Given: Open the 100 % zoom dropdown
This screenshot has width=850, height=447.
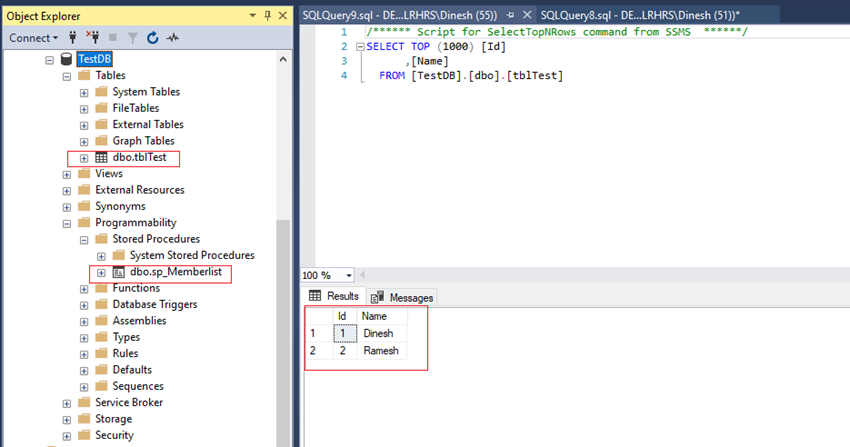Looking at the screenshot, I should [349, 275].
